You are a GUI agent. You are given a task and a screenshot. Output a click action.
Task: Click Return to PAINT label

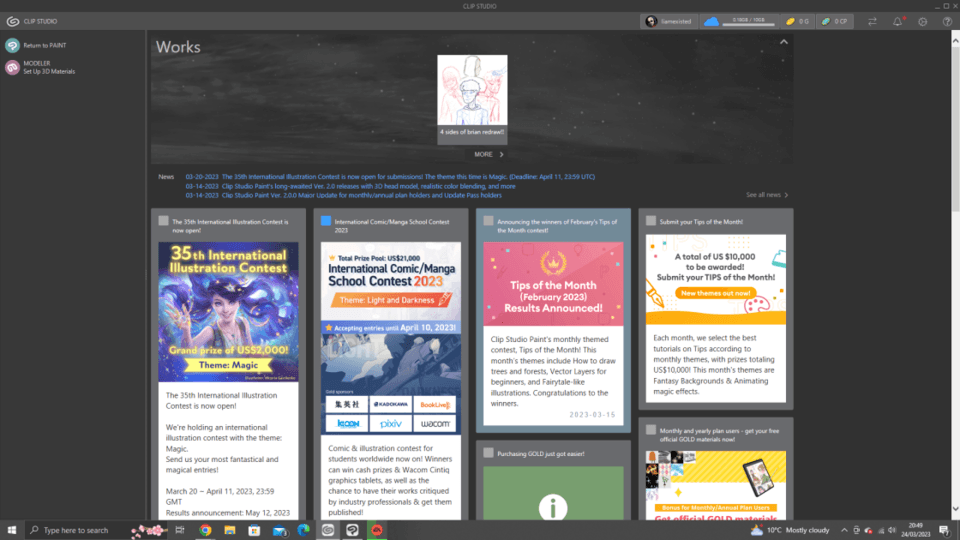45,45
